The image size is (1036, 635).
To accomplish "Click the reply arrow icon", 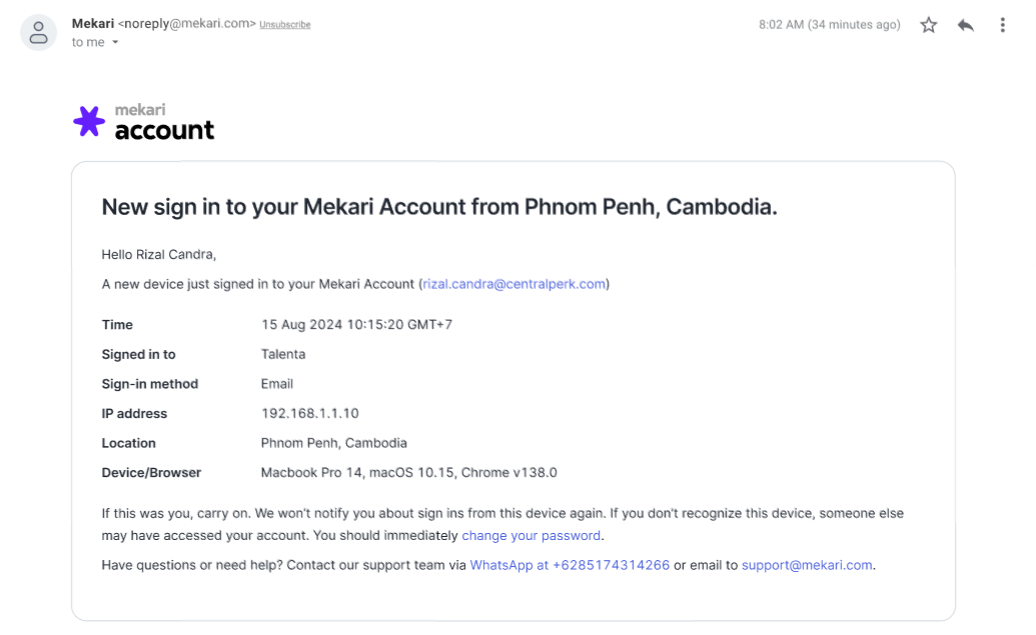I will [x=965, y=25].
